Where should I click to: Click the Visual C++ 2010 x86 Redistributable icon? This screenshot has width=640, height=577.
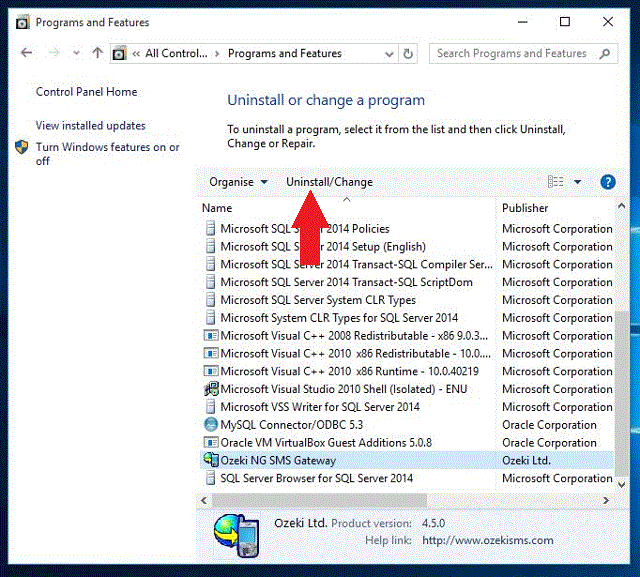click(x=211, y=353)
